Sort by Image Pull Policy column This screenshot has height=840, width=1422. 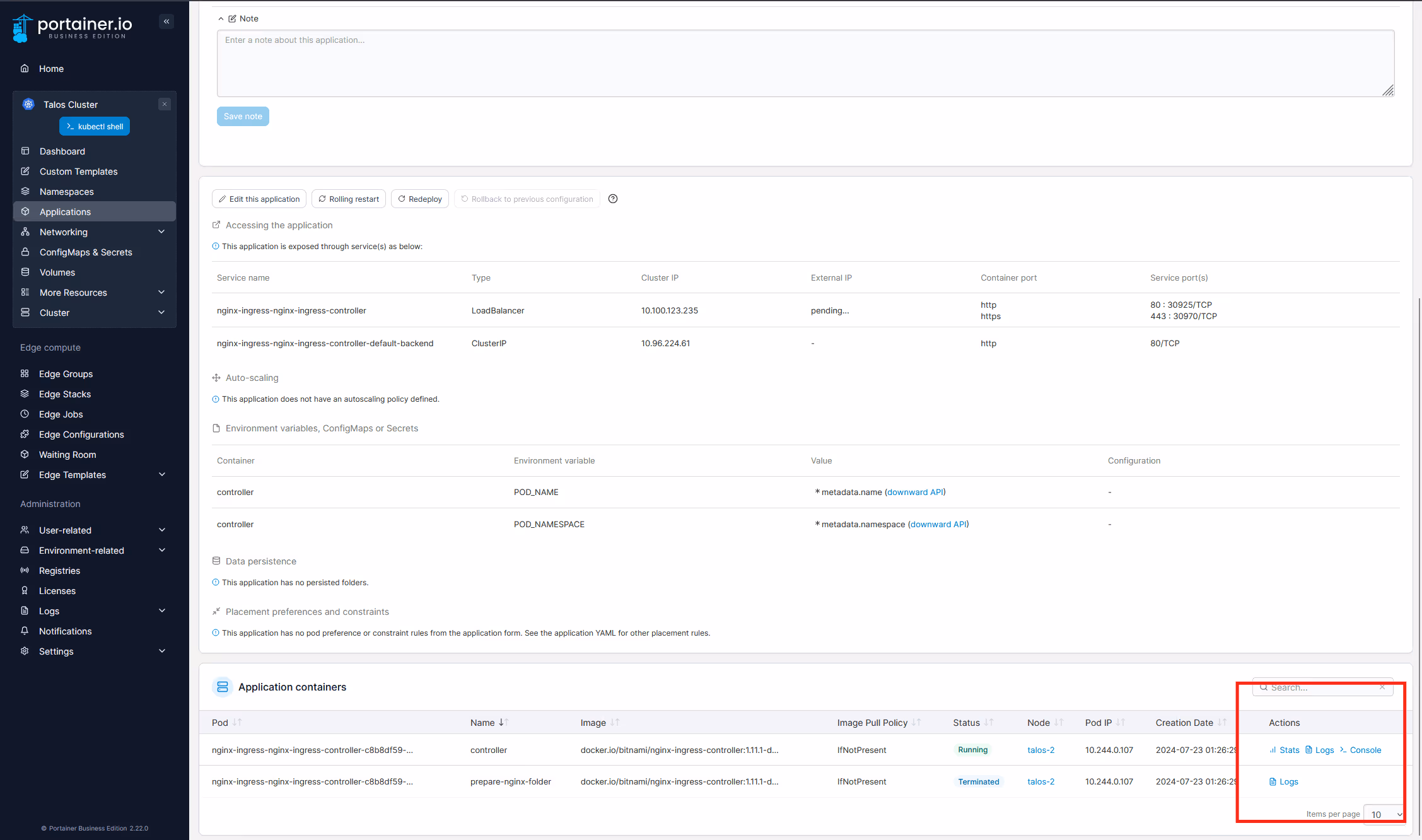point(879,723)
